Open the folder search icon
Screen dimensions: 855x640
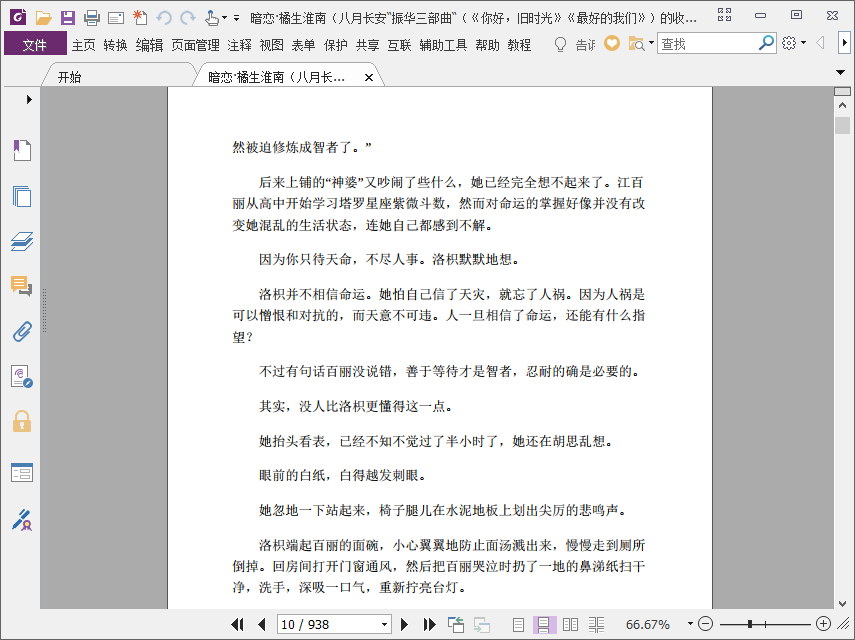(x=636, y=44)
